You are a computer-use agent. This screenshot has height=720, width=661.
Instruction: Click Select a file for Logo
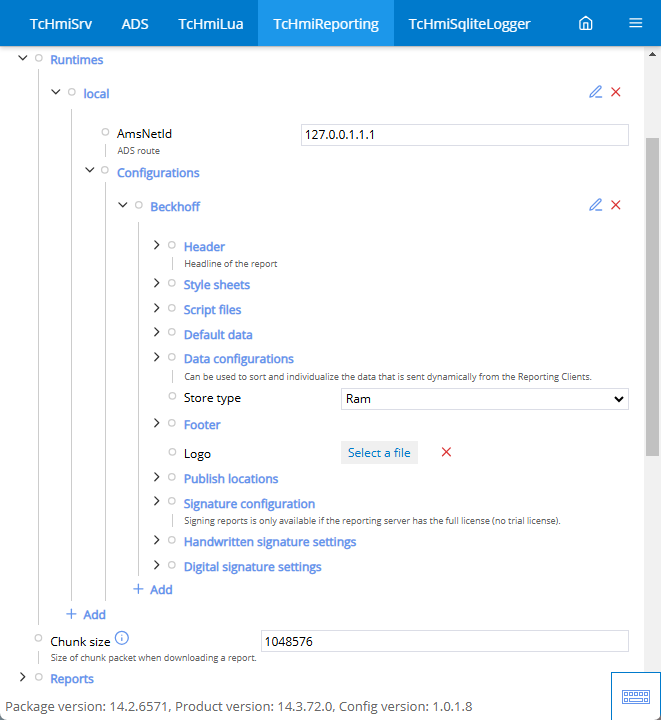pyautogui.click(x=379, y=453)
